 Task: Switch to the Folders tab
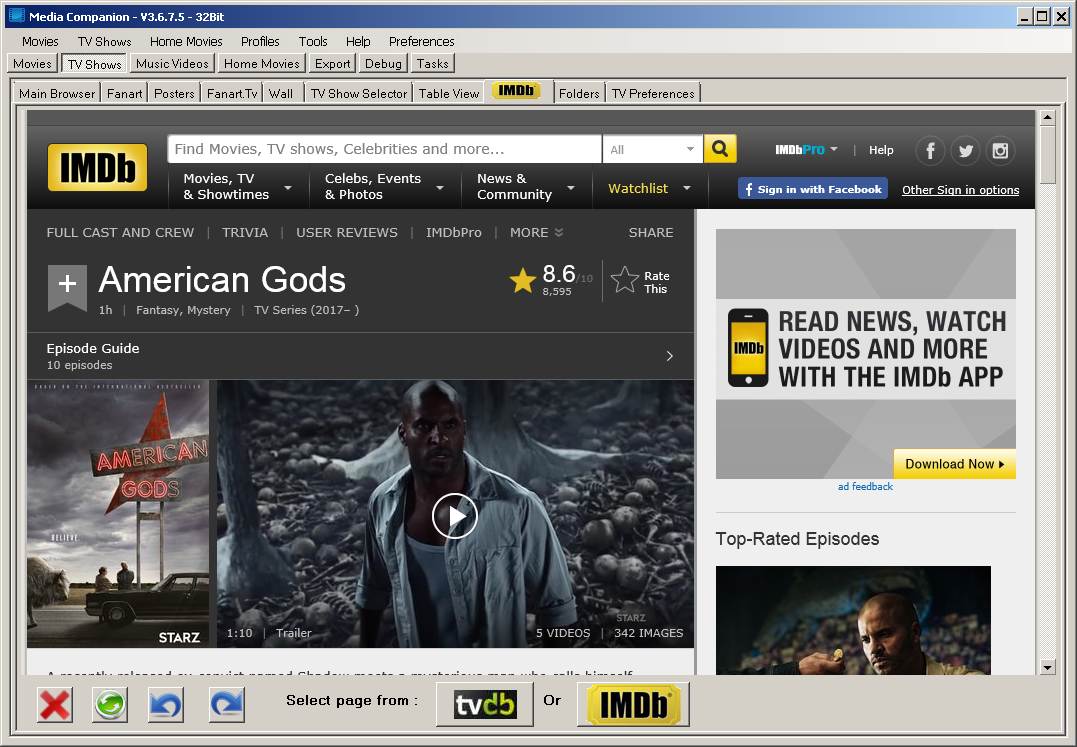point(579,93)
